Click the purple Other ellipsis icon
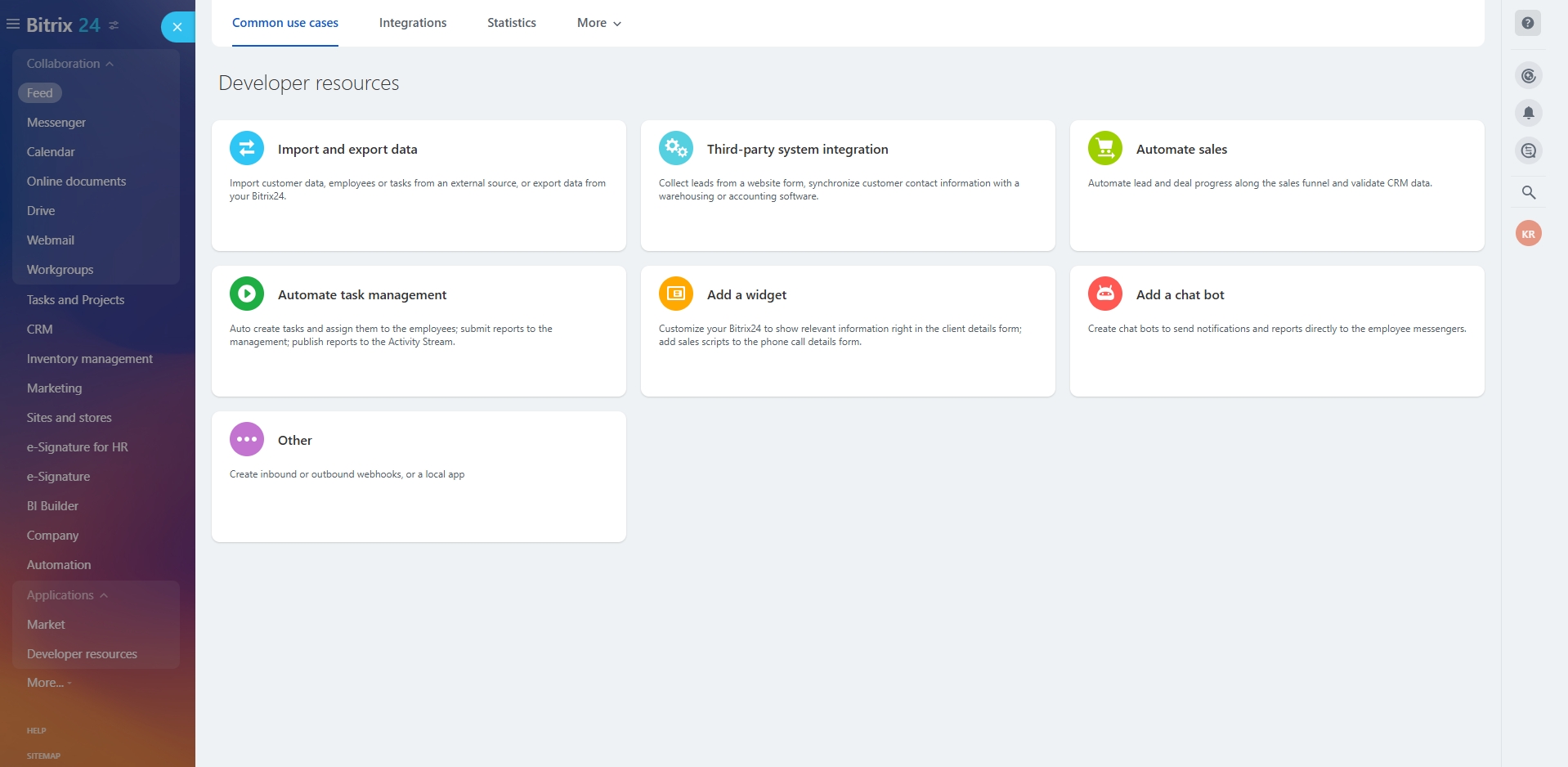 pyautogui.click(x=246, y=440)
